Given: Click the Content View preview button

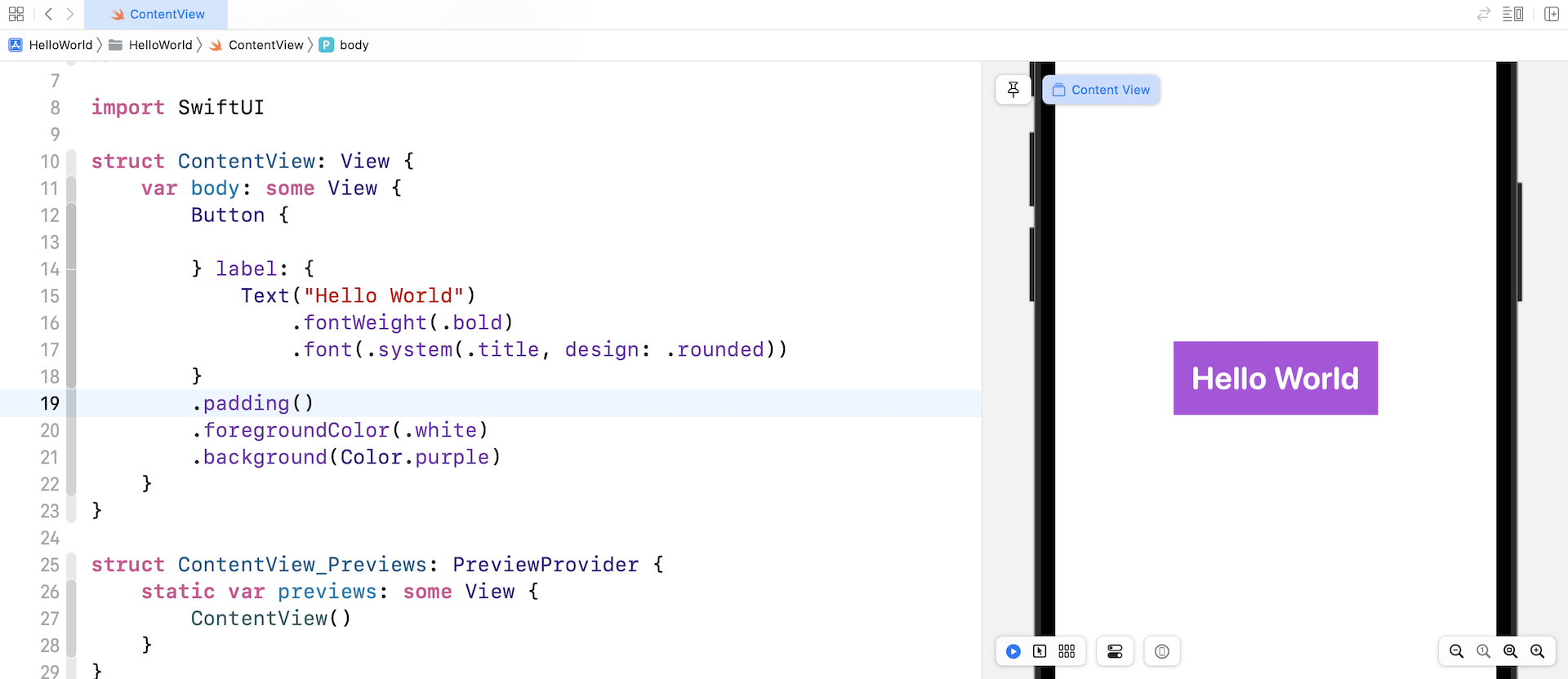Looking at the screenshot, I should (1101, 90).
